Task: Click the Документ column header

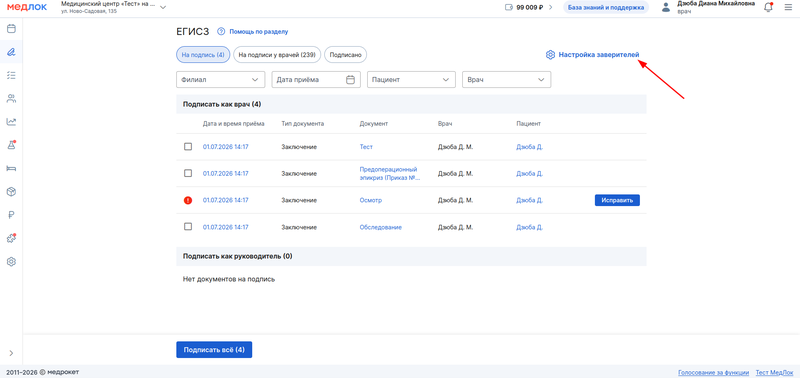Action: point(373,123)
